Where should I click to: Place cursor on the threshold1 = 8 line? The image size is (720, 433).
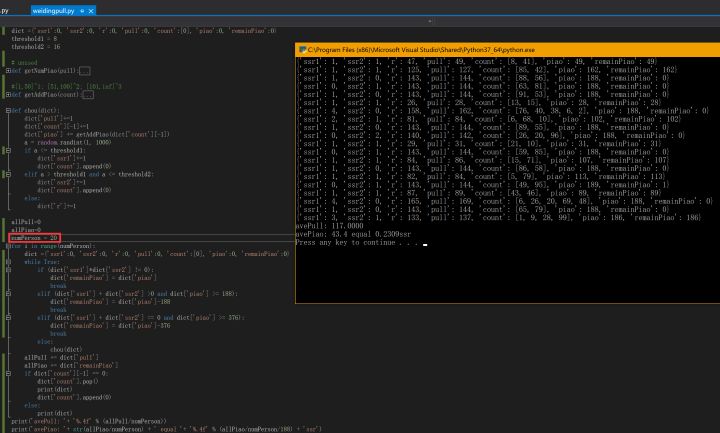pos(33,38)
